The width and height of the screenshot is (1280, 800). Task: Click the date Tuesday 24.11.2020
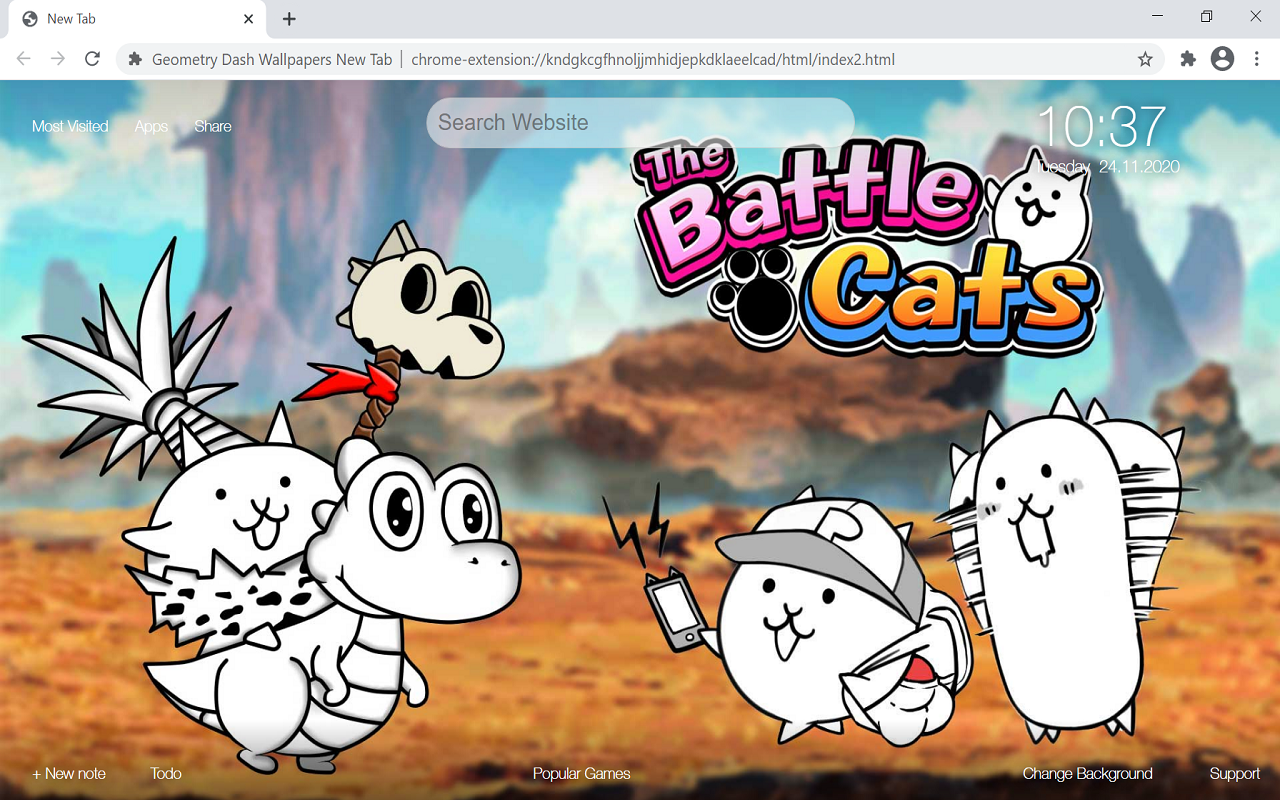[x=1107, y=167]
